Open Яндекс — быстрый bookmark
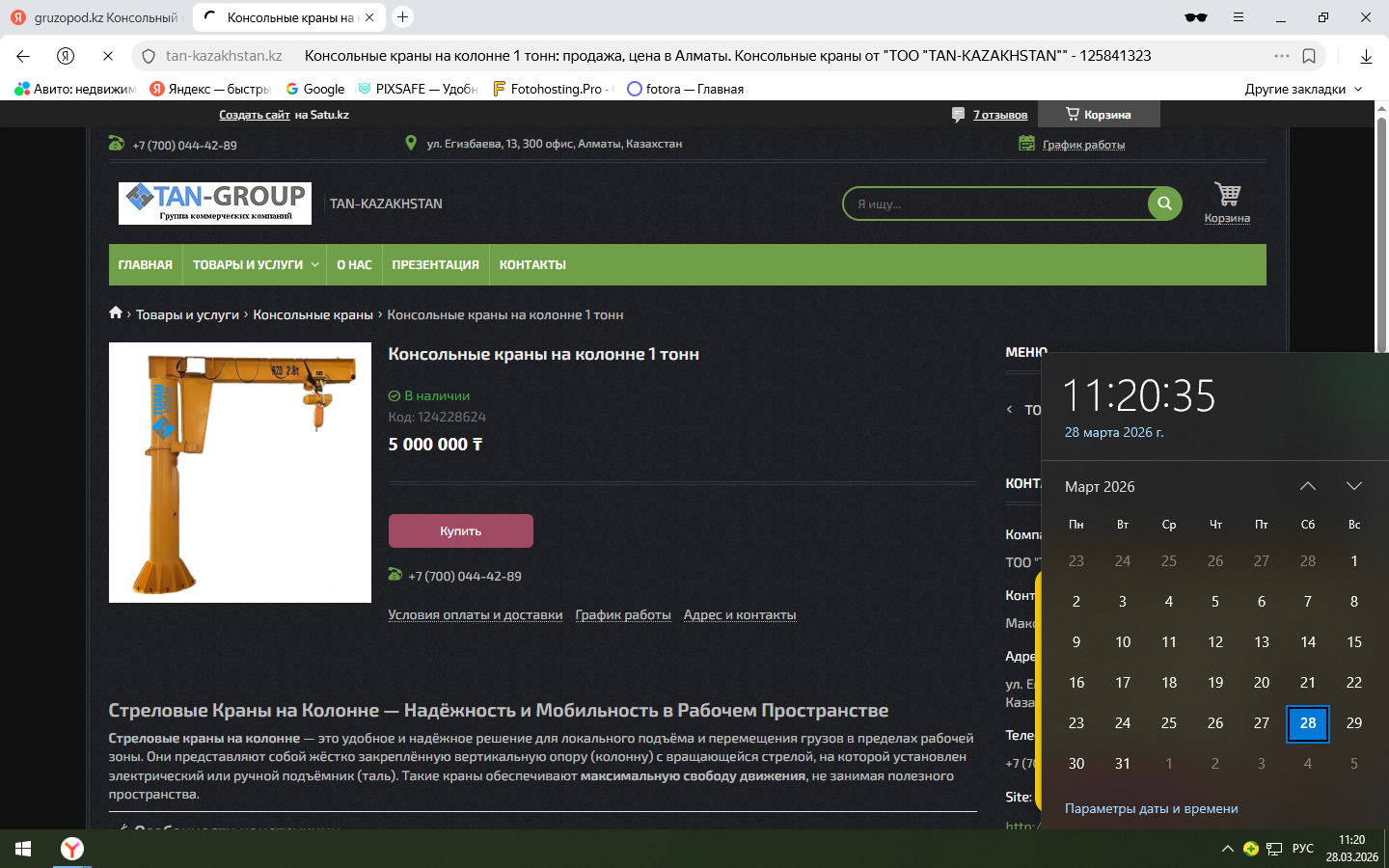The height and width of the screenshot is (868, 1389). 210,89
